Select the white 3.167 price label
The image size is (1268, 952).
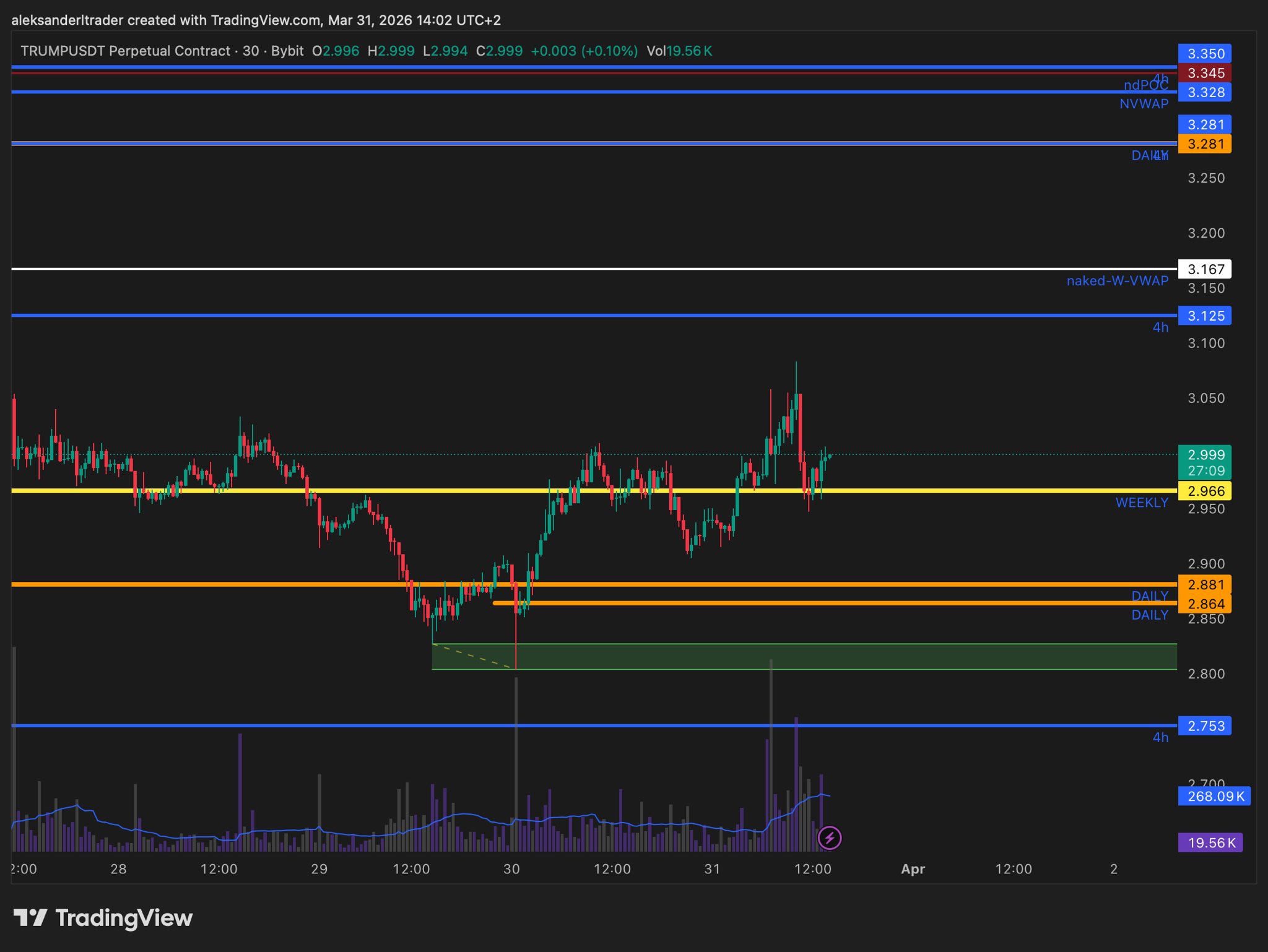coord(1204,269)
